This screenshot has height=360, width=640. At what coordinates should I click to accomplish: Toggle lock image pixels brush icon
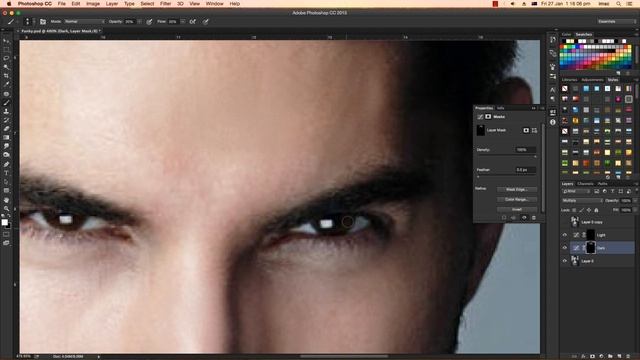click(x=581, y=210)
